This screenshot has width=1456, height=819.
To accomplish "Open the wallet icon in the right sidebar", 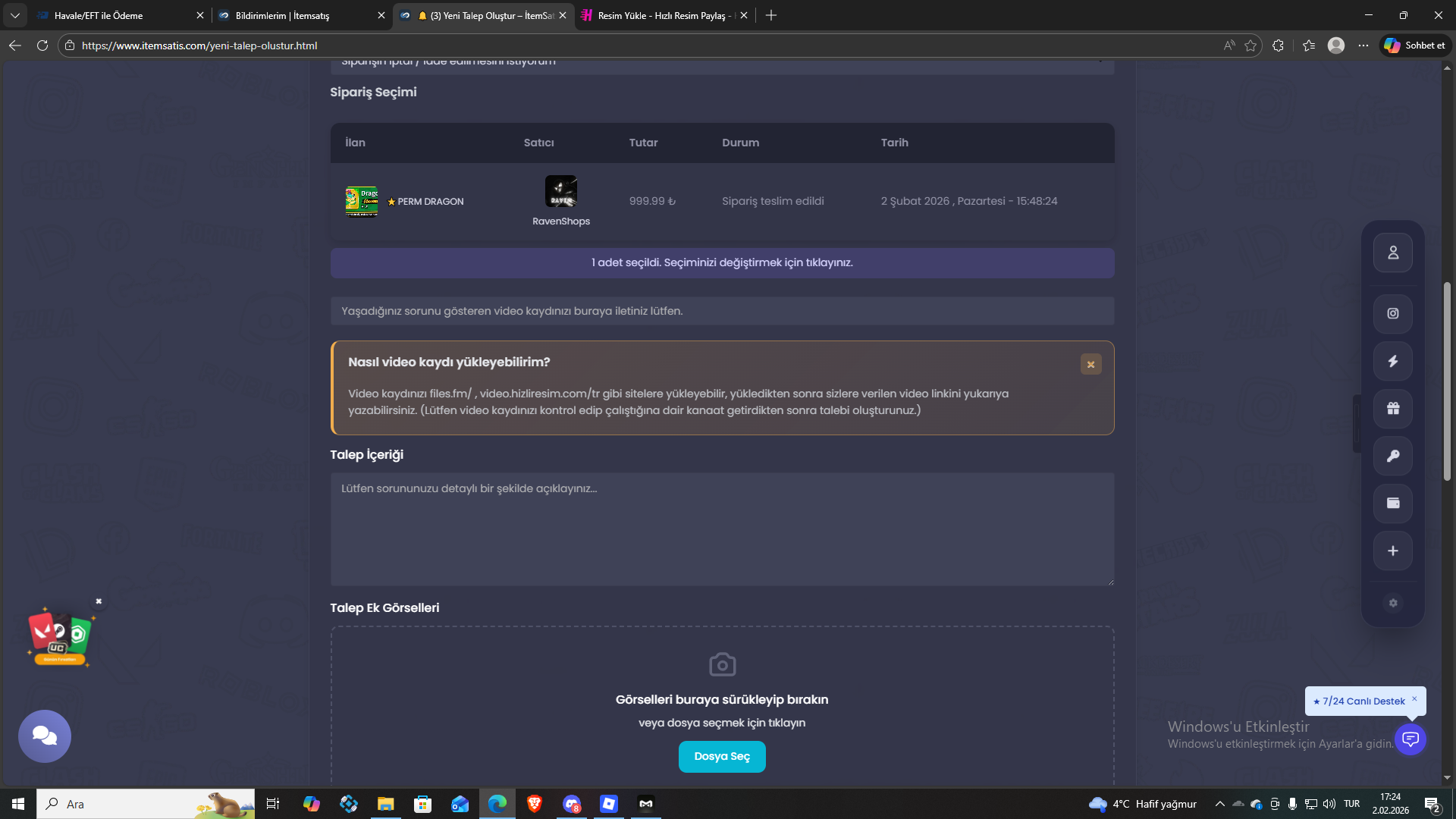I will point(1392,504).
